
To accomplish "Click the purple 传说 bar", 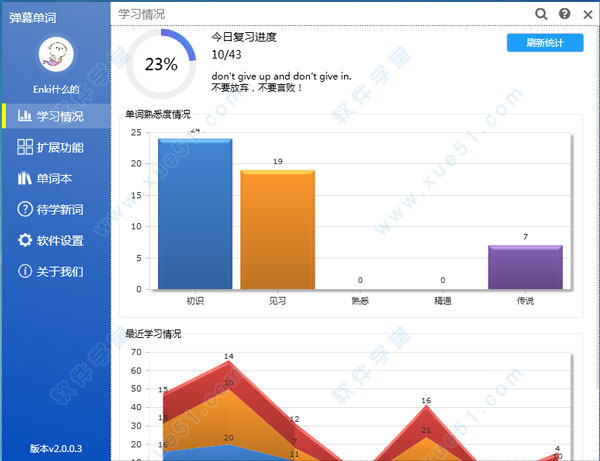I will (x=525, y=267).
